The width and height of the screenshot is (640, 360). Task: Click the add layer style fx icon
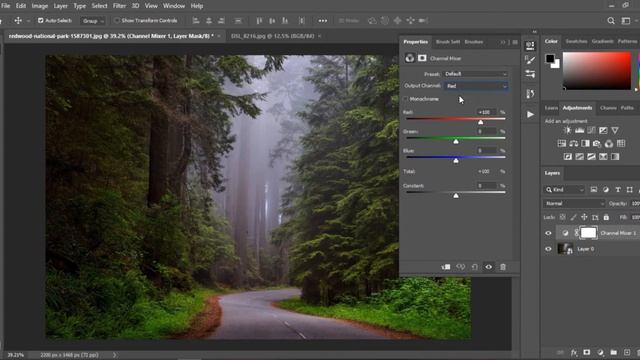[x=574, y=352]
